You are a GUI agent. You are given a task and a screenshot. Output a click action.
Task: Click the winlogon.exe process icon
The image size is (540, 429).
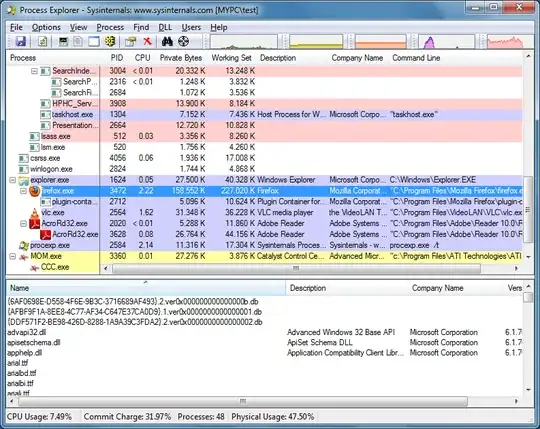(x=23, y=169)
